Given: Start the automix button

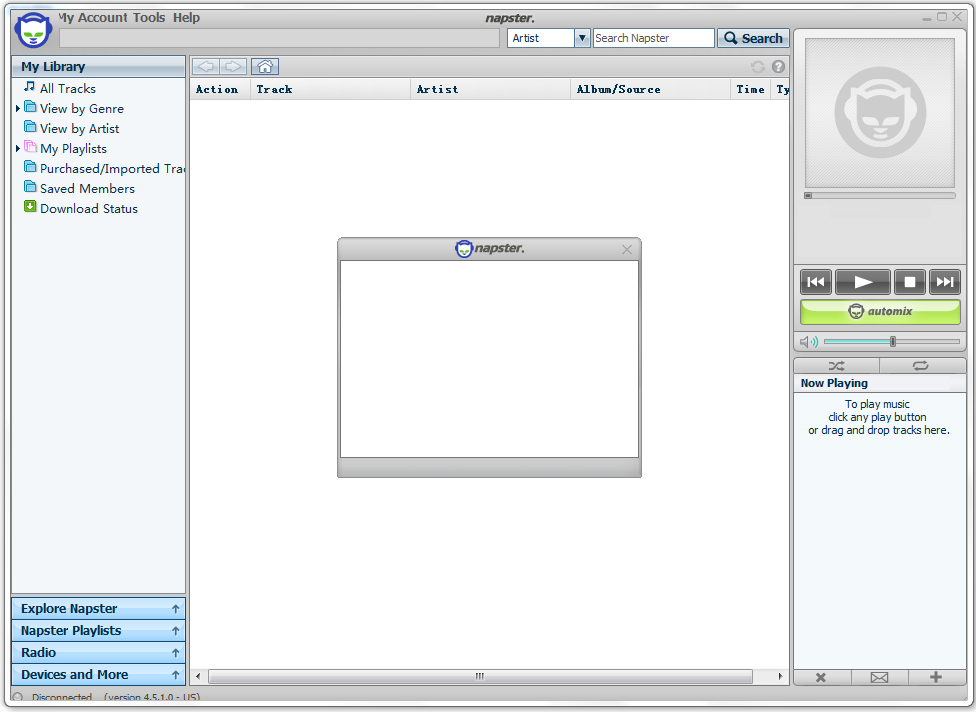Looking at the screenshot, I should (x=880, y=312).
